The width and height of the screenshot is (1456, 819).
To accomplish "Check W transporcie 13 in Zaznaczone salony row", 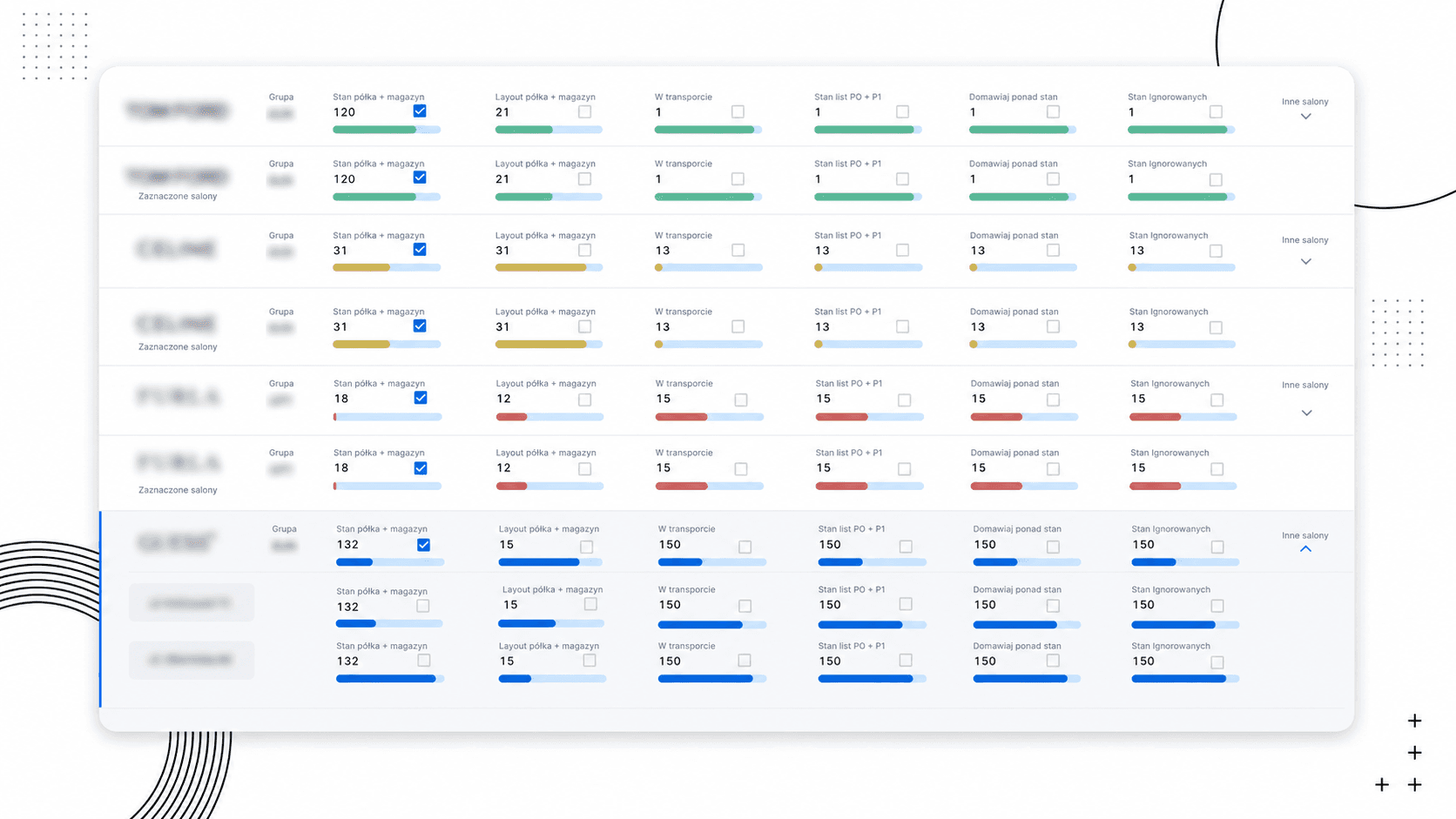I will [x=738, y=326].
